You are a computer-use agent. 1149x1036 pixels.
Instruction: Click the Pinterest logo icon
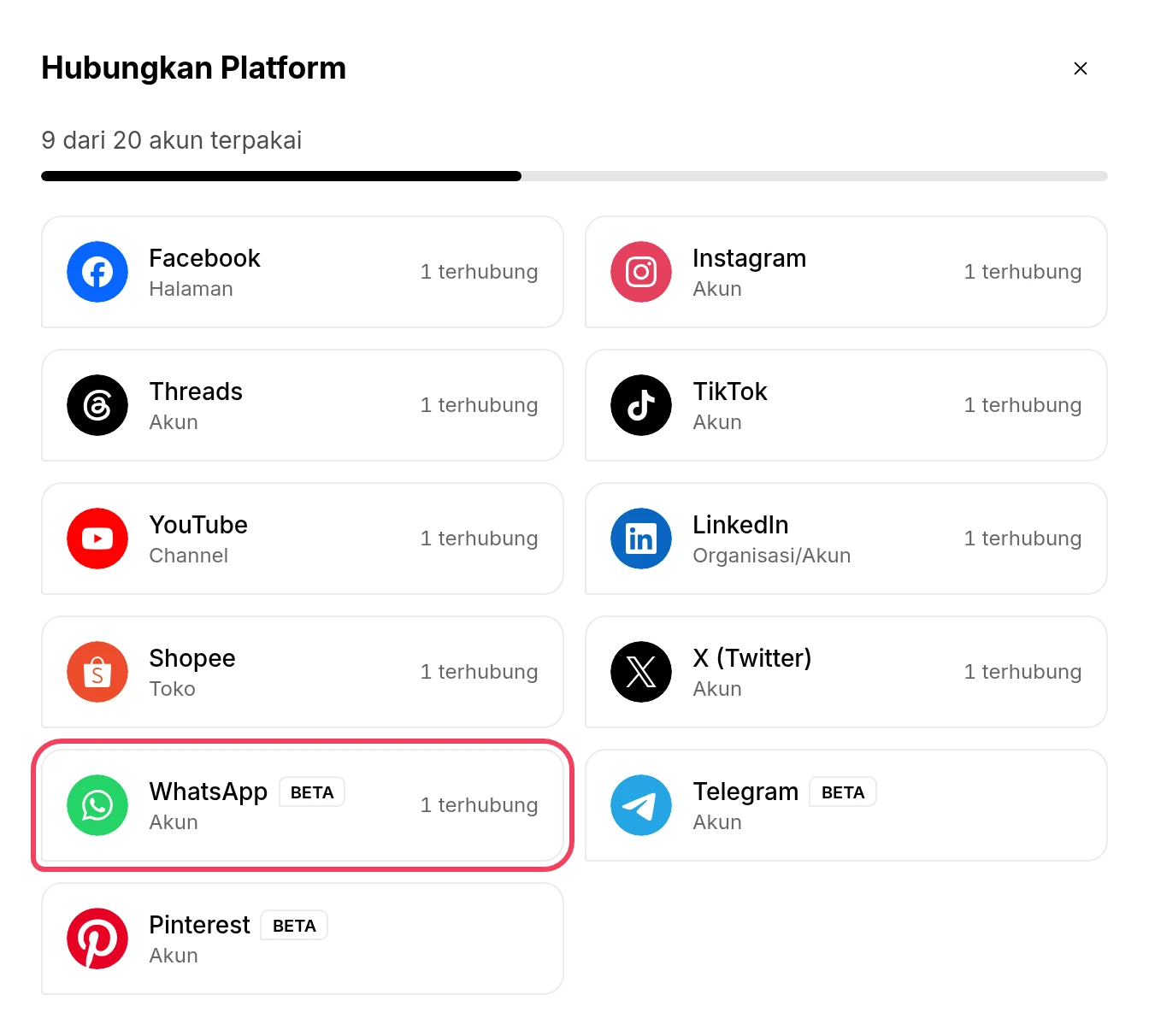point(97,939)
